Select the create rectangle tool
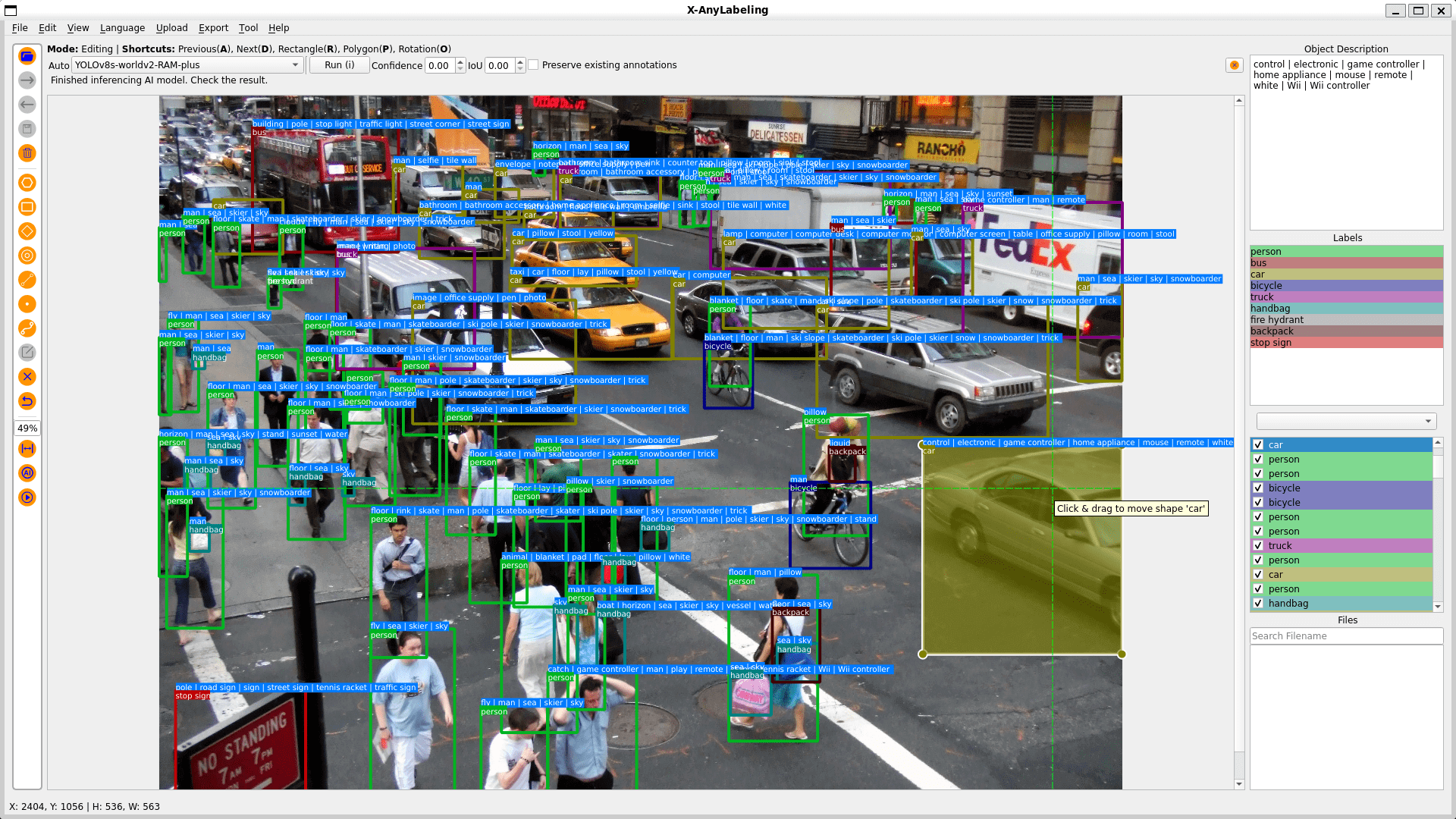 pyautogui.click(x=27, y=207)
